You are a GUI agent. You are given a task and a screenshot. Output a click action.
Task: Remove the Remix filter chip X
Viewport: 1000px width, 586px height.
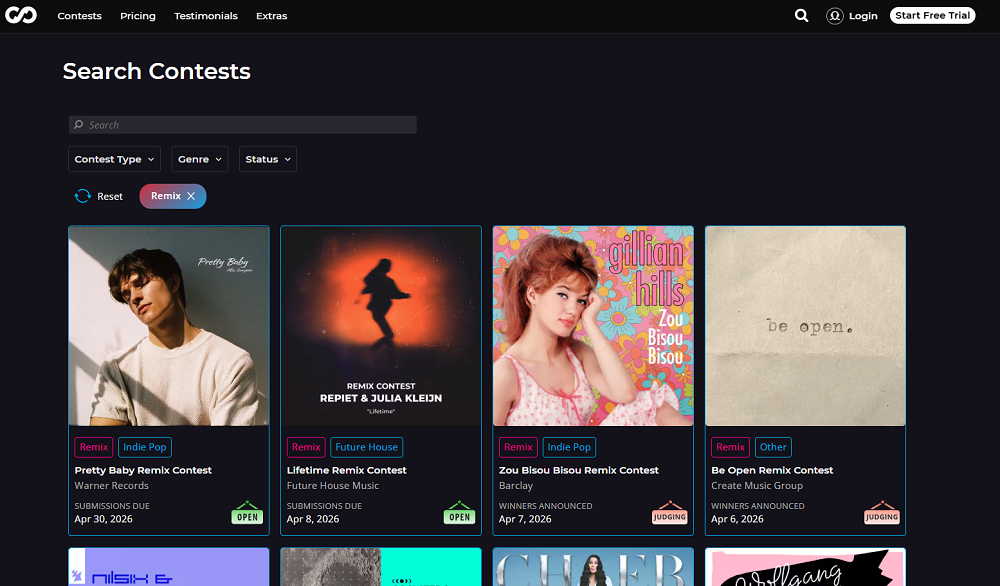191,196
